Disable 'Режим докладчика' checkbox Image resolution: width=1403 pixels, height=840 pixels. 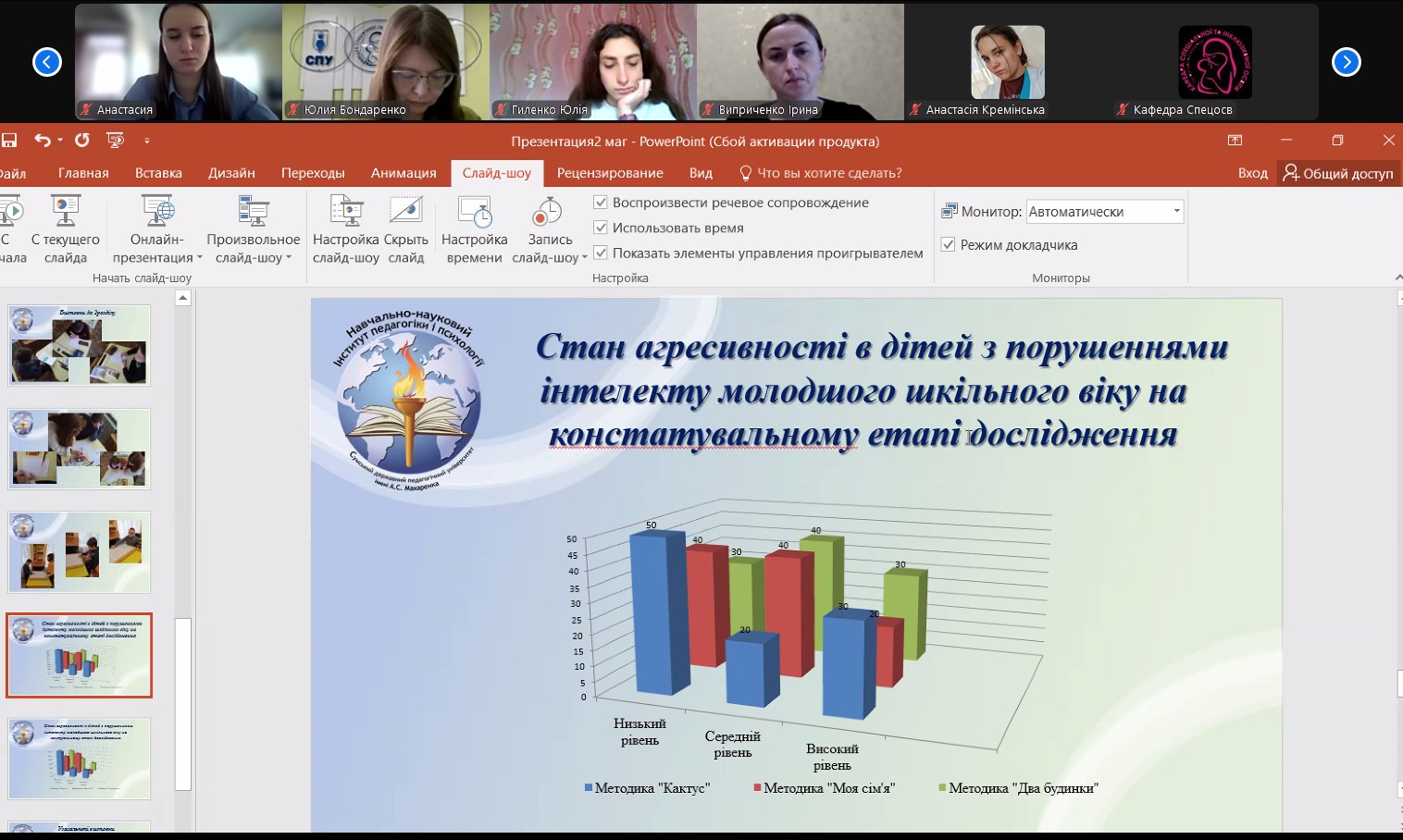coord(948,245)
